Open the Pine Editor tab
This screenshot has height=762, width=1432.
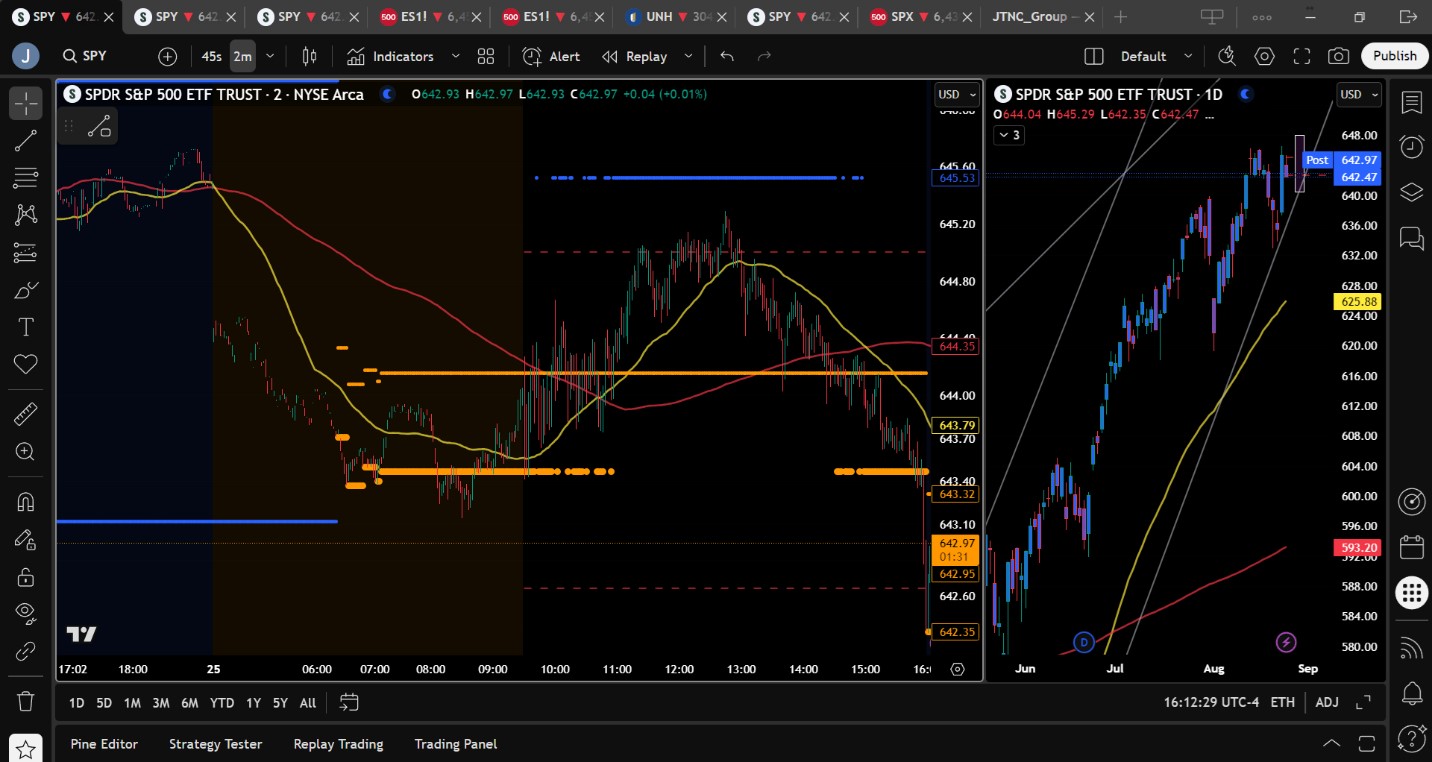(104, 744)
